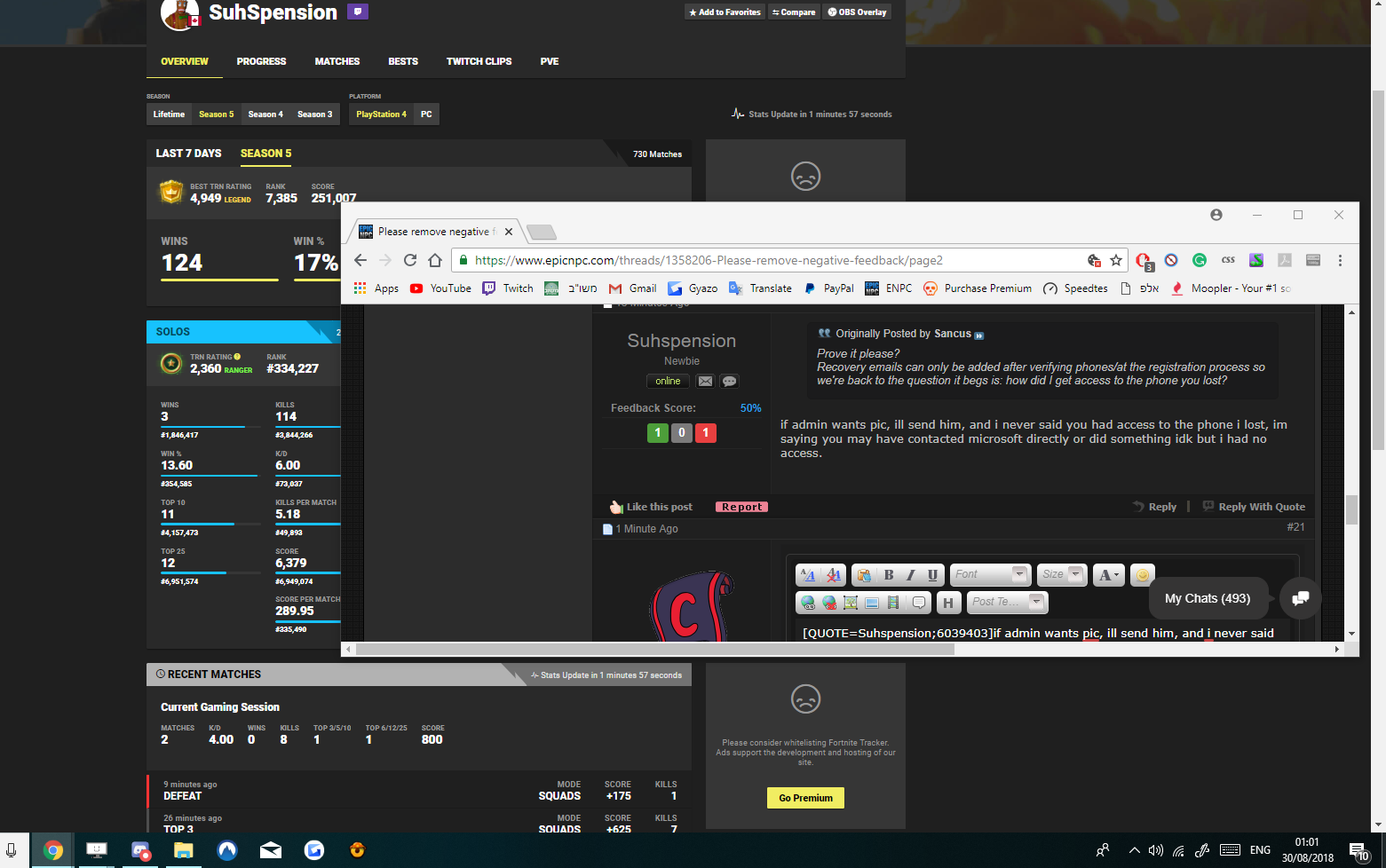Click the Go Premium button
Viewport: 1386px width, 868px height.
(805, 798)
